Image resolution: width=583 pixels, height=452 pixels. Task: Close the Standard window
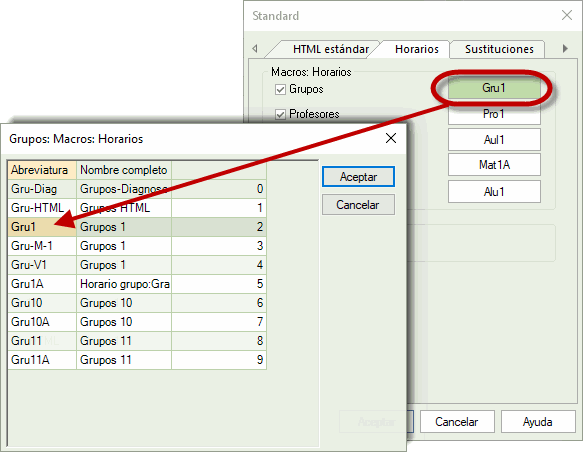pyautogui.click(x=567, y=15)
